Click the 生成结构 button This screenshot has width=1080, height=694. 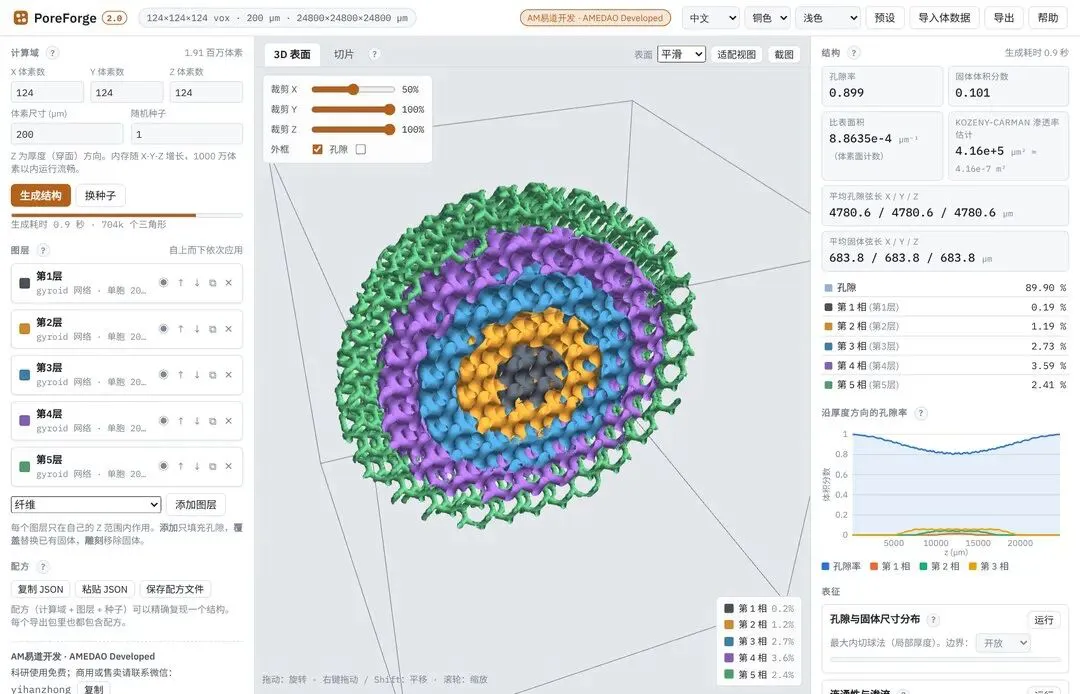41,196
